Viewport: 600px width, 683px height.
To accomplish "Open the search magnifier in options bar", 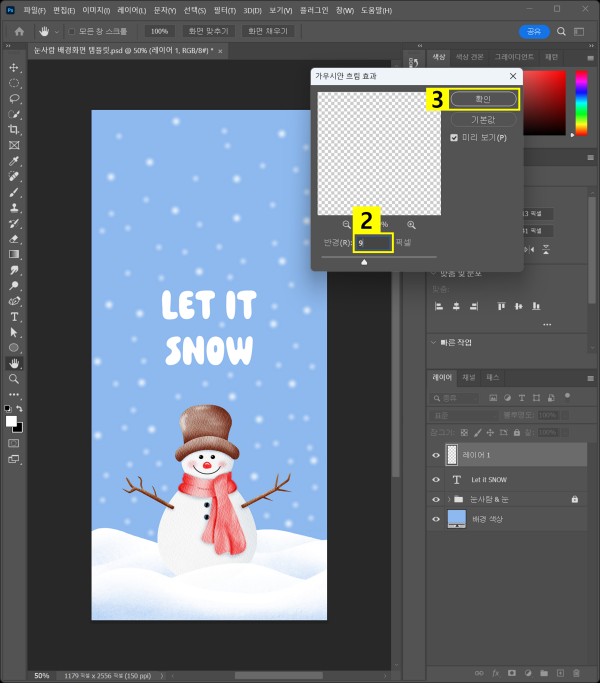I will pos(561,31).
